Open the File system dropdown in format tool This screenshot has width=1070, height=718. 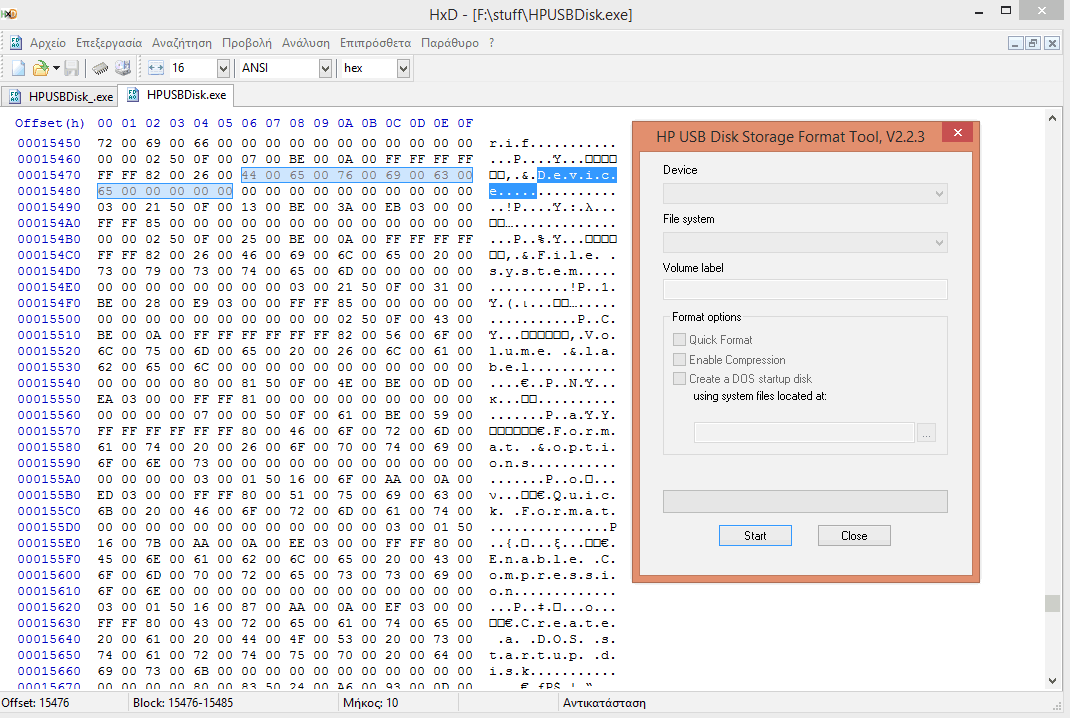tap(805, 243)
